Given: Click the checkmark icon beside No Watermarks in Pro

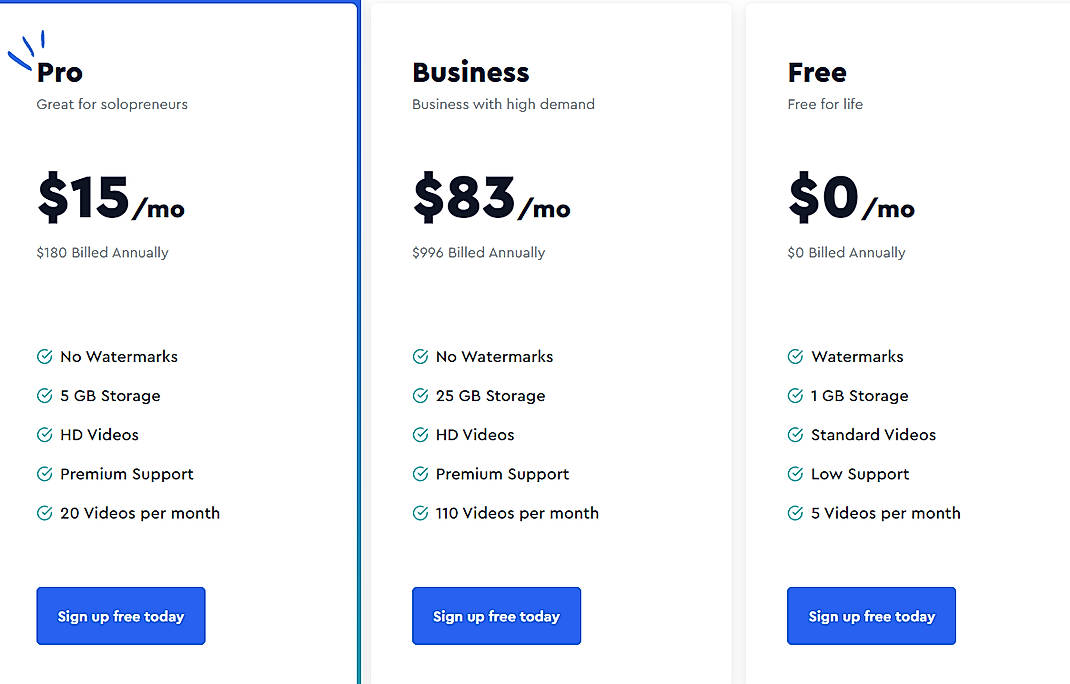Looking at the screenshot, I should [44, 356].
